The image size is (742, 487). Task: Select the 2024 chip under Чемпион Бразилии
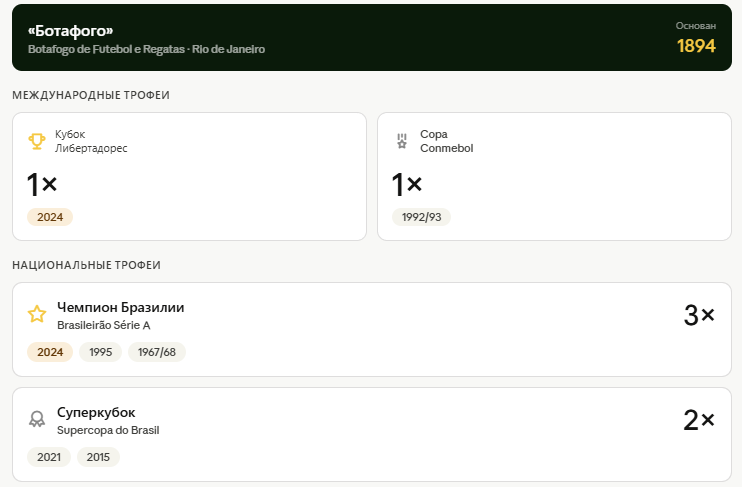pyautogui.click(x=50, y=352)
